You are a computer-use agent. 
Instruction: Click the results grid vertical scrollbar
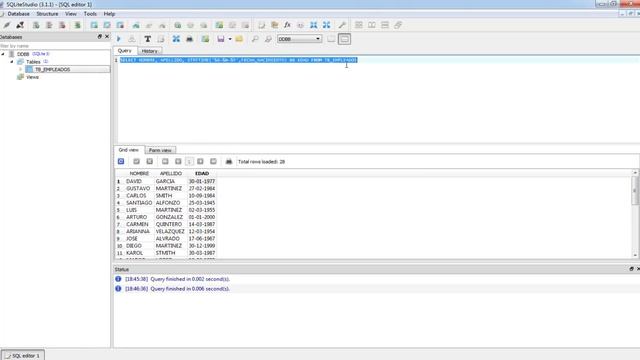click(x=635, y=214)
